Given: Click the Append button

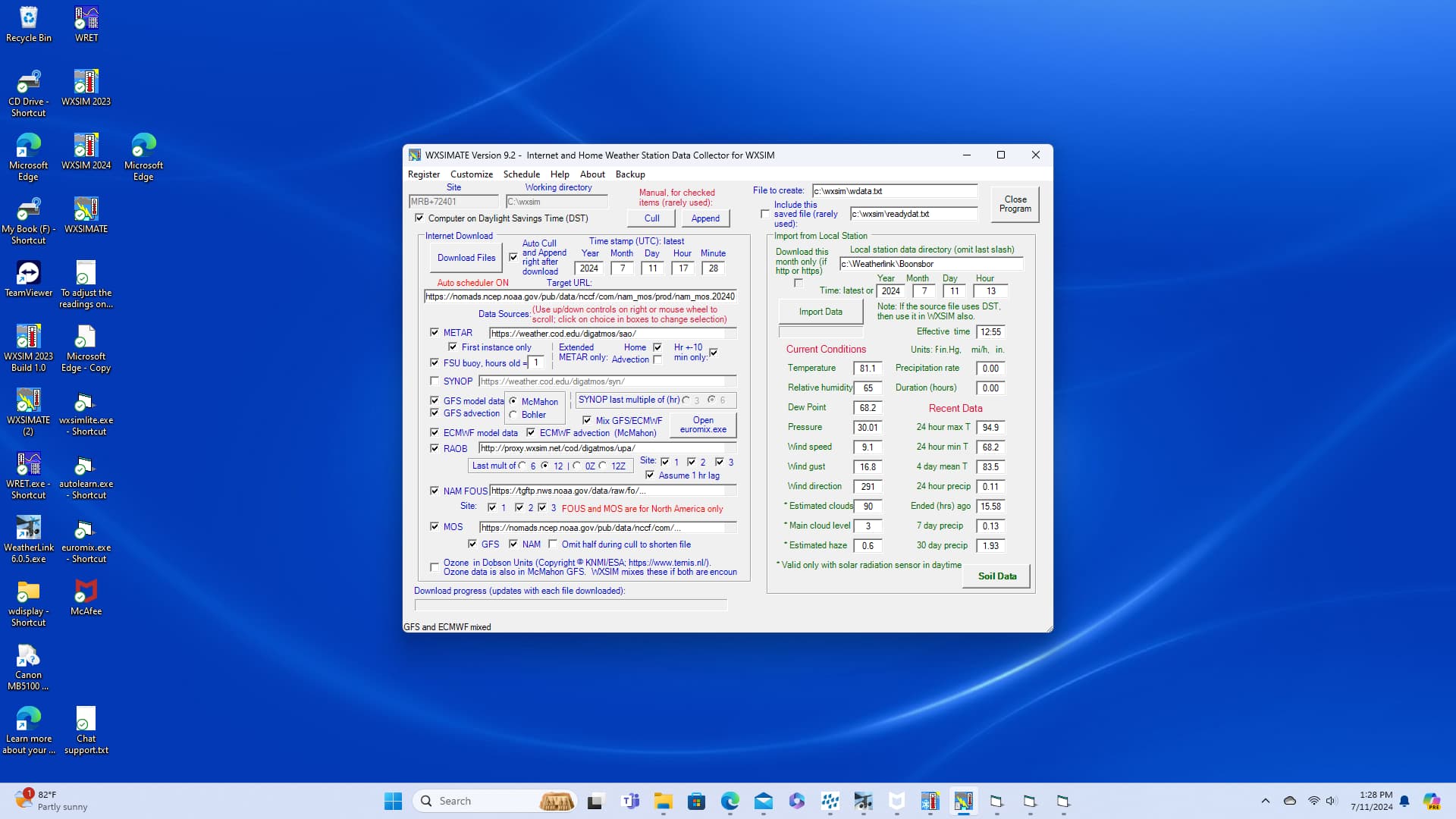Looking at the screenshot, I should pyautogui.click(x=705, y=218).
